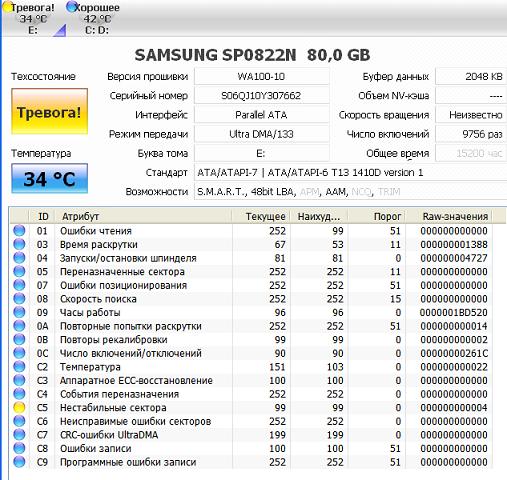The width and height of the screenshot is (507, 480).
Task: Click status icon for Повторные попытки раскрутки
Action: (x=19, y=326)
